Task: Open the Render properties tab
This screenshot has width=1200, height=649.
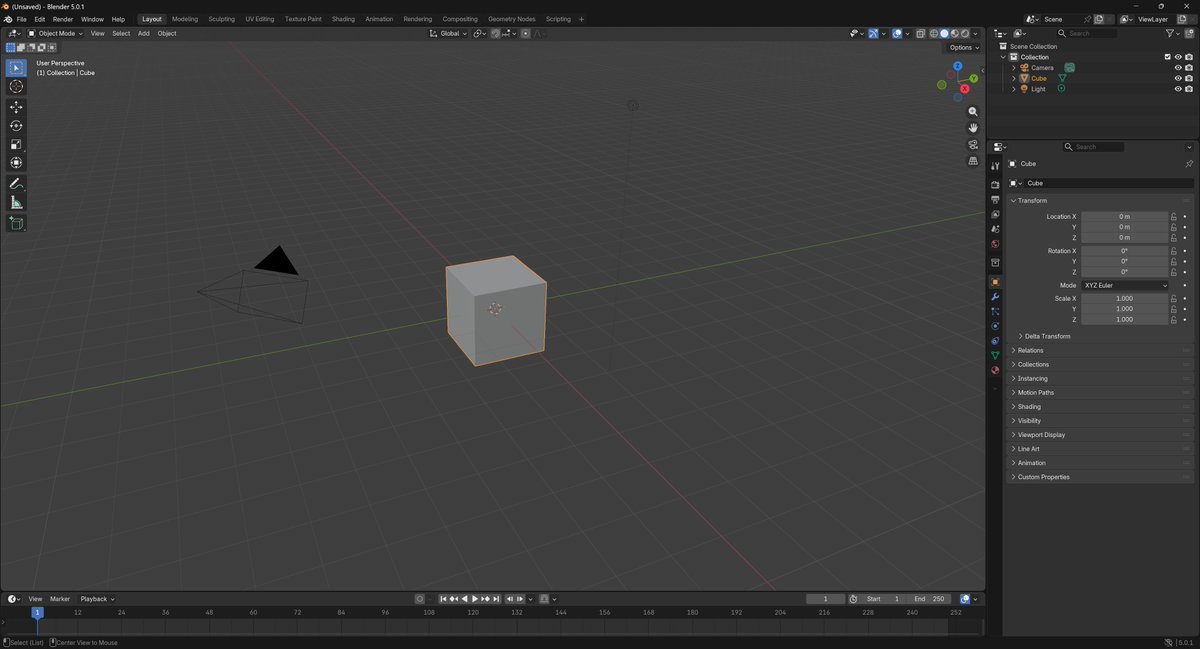Action: pos(995,185)
